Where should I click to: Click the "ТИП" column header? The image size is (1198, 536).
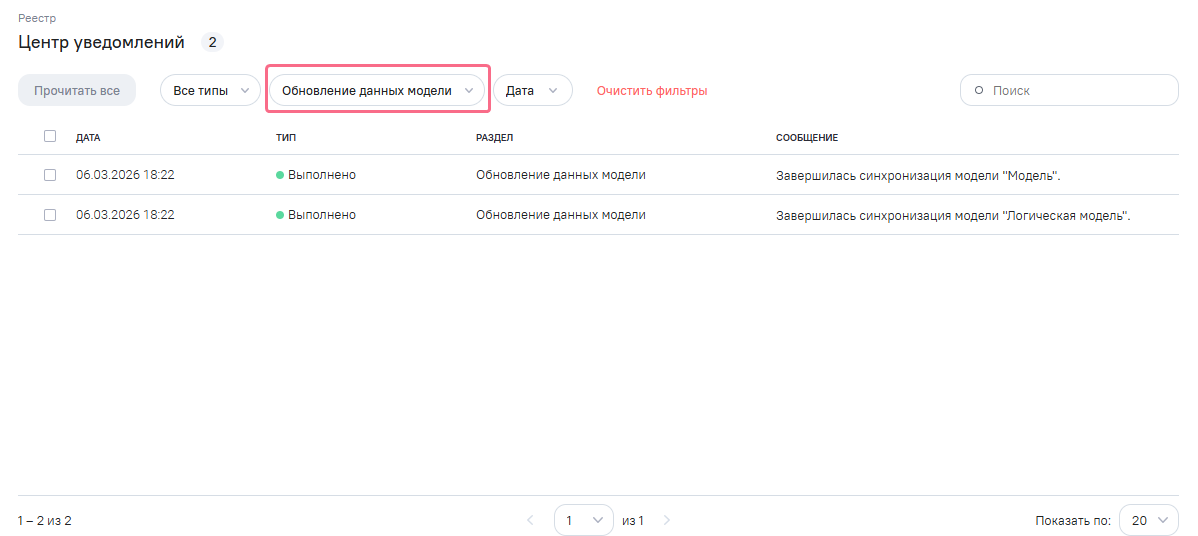(x=286, y=138)
